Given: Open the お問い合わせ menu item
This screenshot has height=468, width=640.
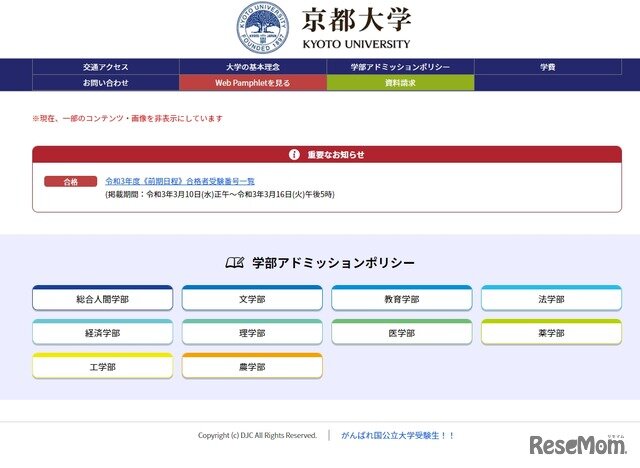Looking at the screenshot, I should tap(106, 83).
